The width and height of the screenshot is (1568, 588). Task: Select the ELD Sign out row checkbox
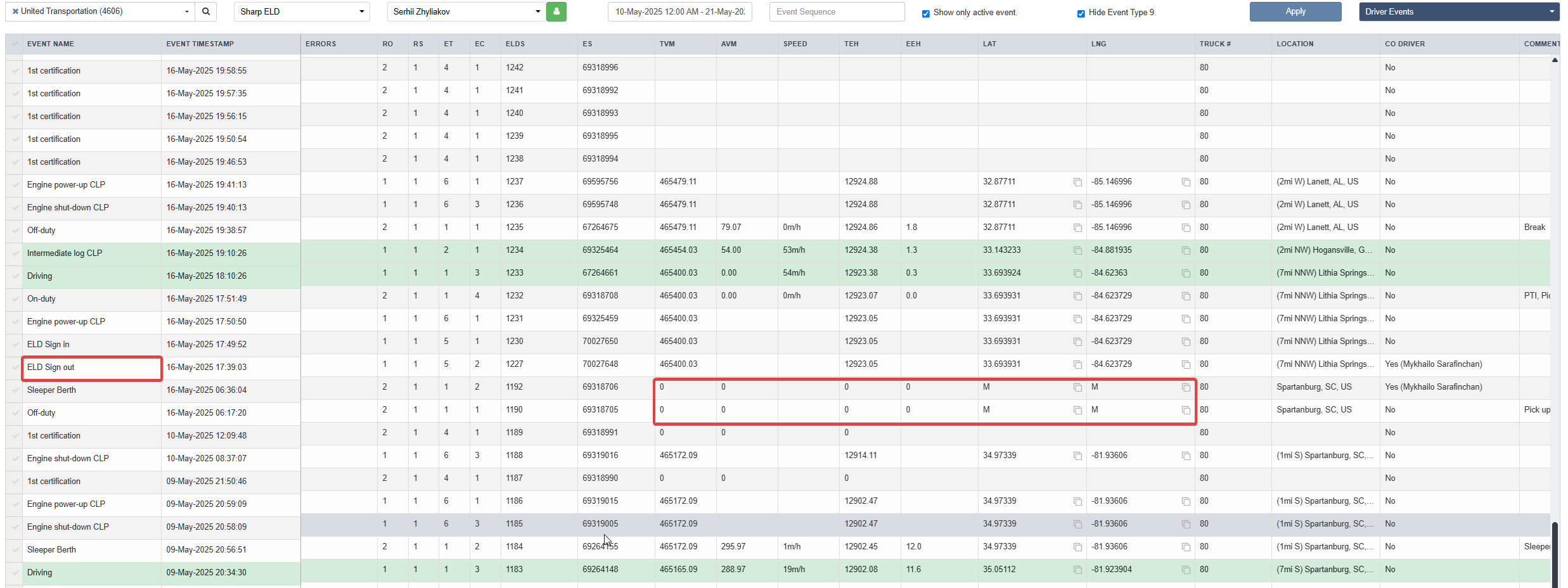(x=15, y=367)
